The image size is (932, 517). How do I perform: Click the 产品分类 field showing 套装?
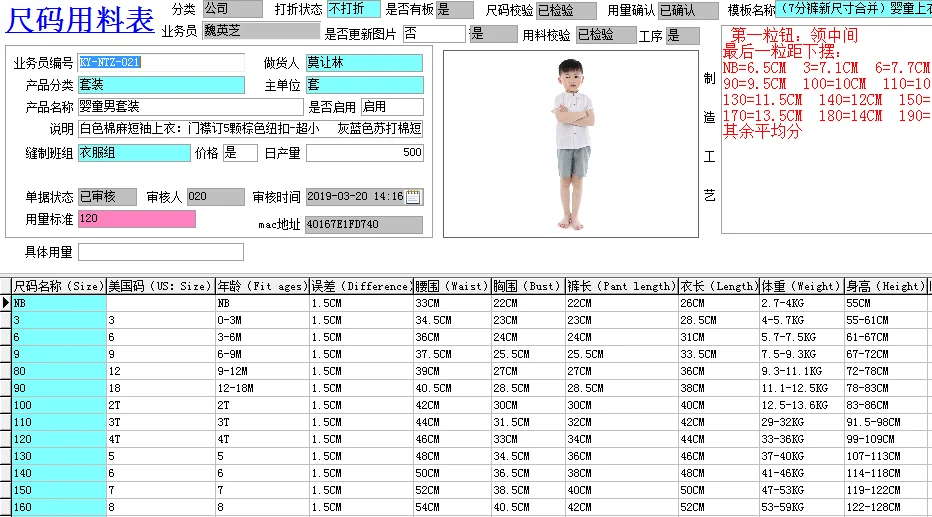pyautogui.click(x=161, y=85)
